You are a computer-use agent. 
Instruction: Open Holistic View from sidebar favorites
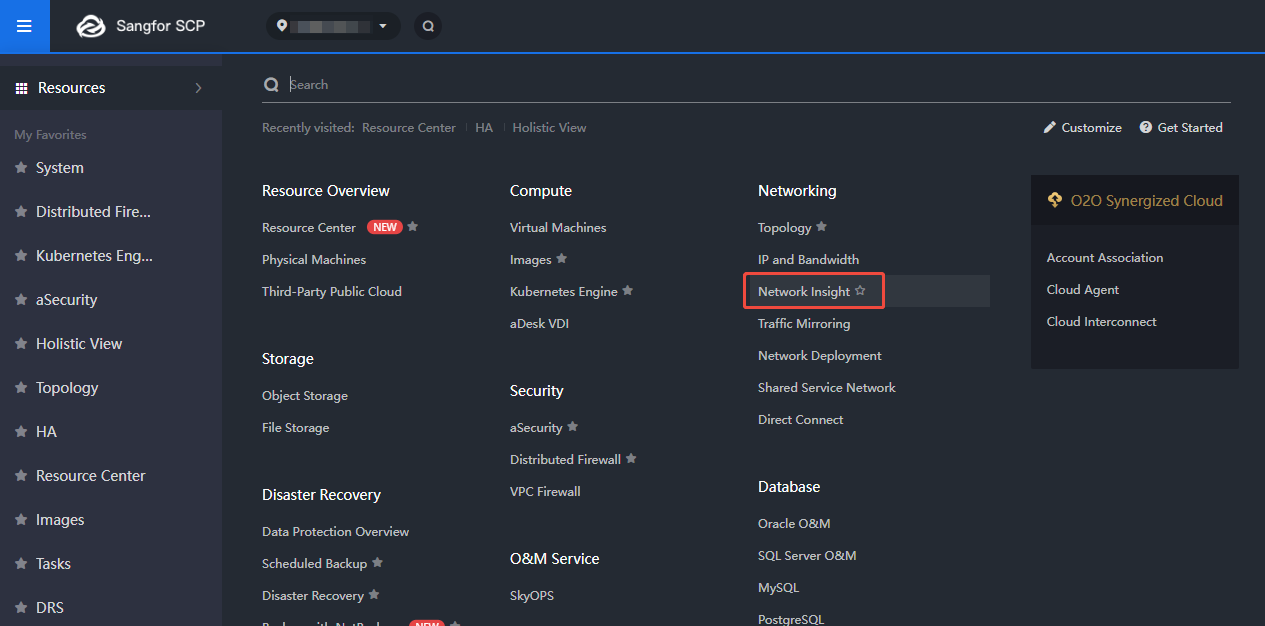tap(79, 343)
